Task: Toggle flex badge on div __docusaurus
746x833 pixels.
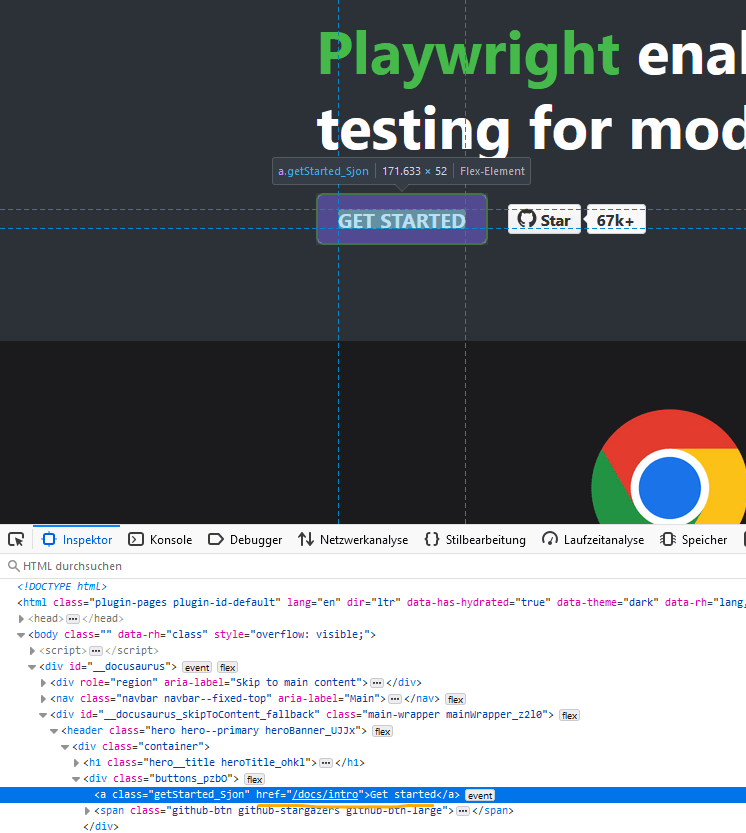Action: [228, 667]
